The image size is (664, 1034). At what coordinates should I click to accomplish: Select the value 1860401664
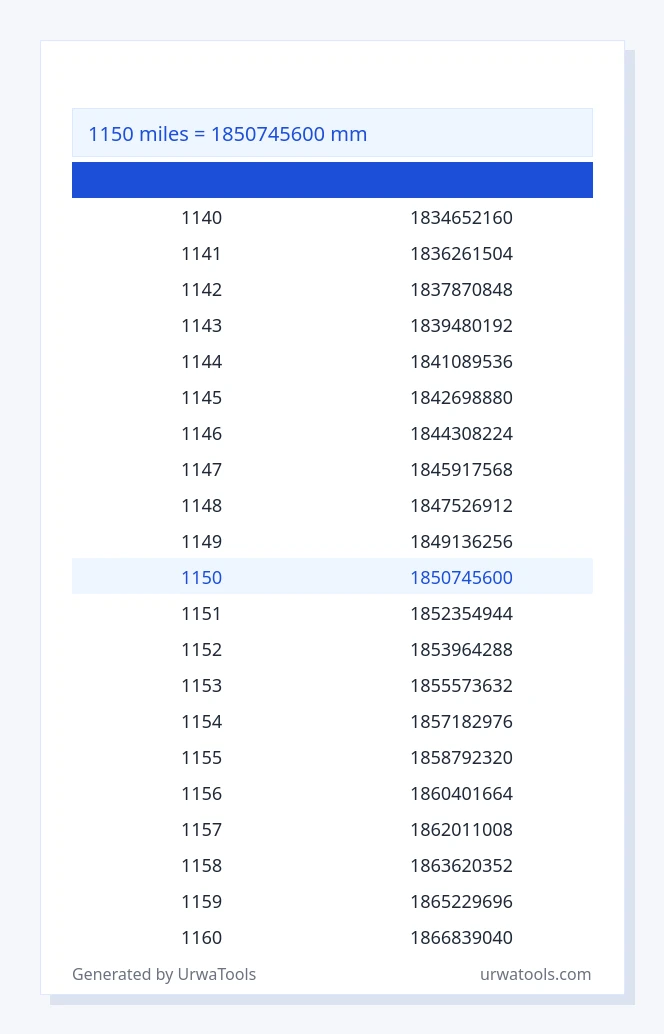(462, 793)
